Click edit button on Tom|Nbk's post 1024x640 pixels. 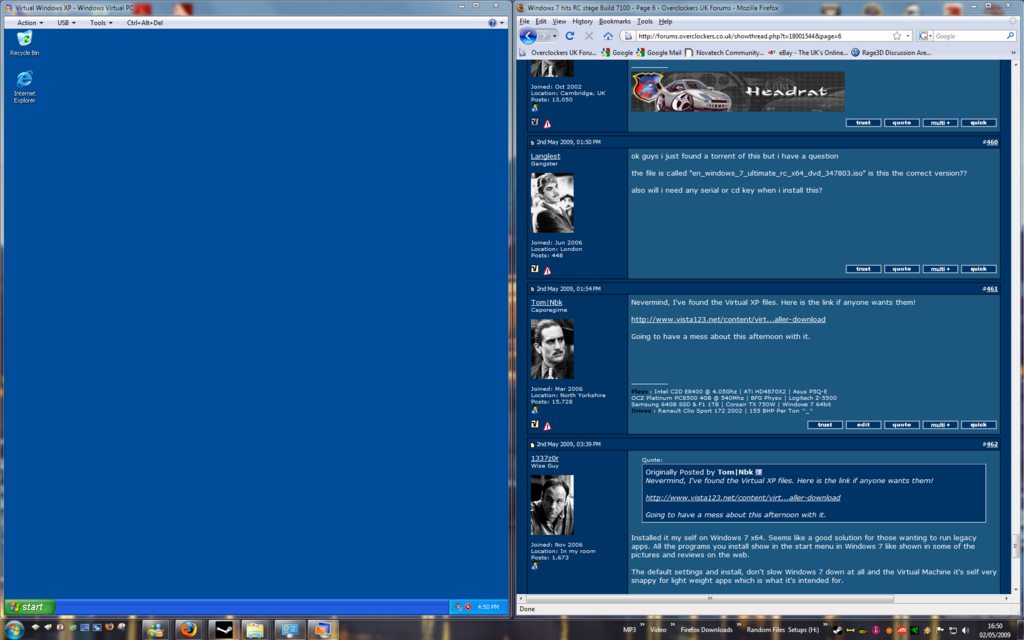[x=863, y=424]
